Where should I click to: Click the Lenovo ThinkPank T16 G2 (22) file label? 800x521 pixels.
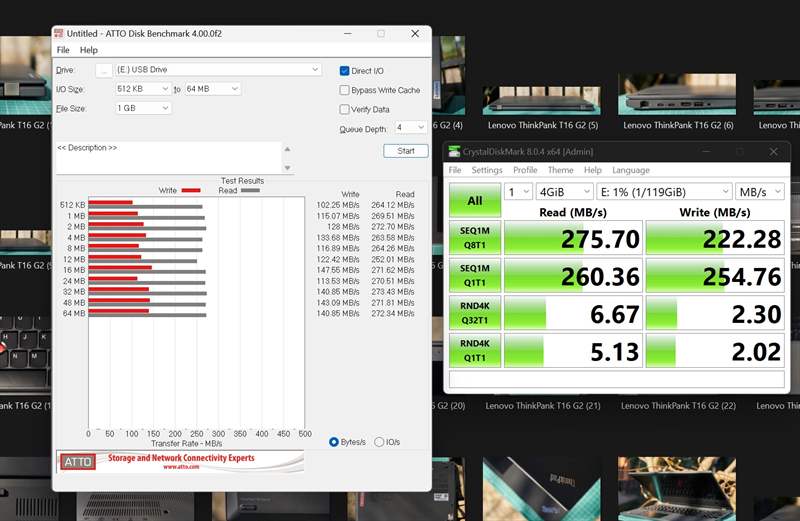click(678, 406)
